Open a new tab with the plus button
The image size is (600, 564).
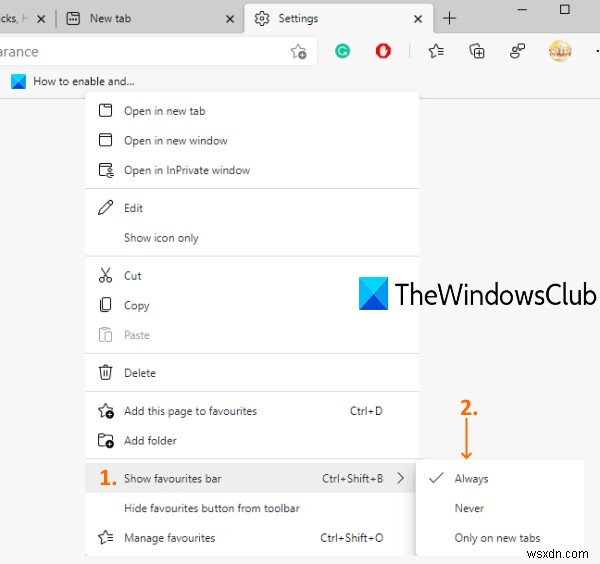[x=450, y=18]
